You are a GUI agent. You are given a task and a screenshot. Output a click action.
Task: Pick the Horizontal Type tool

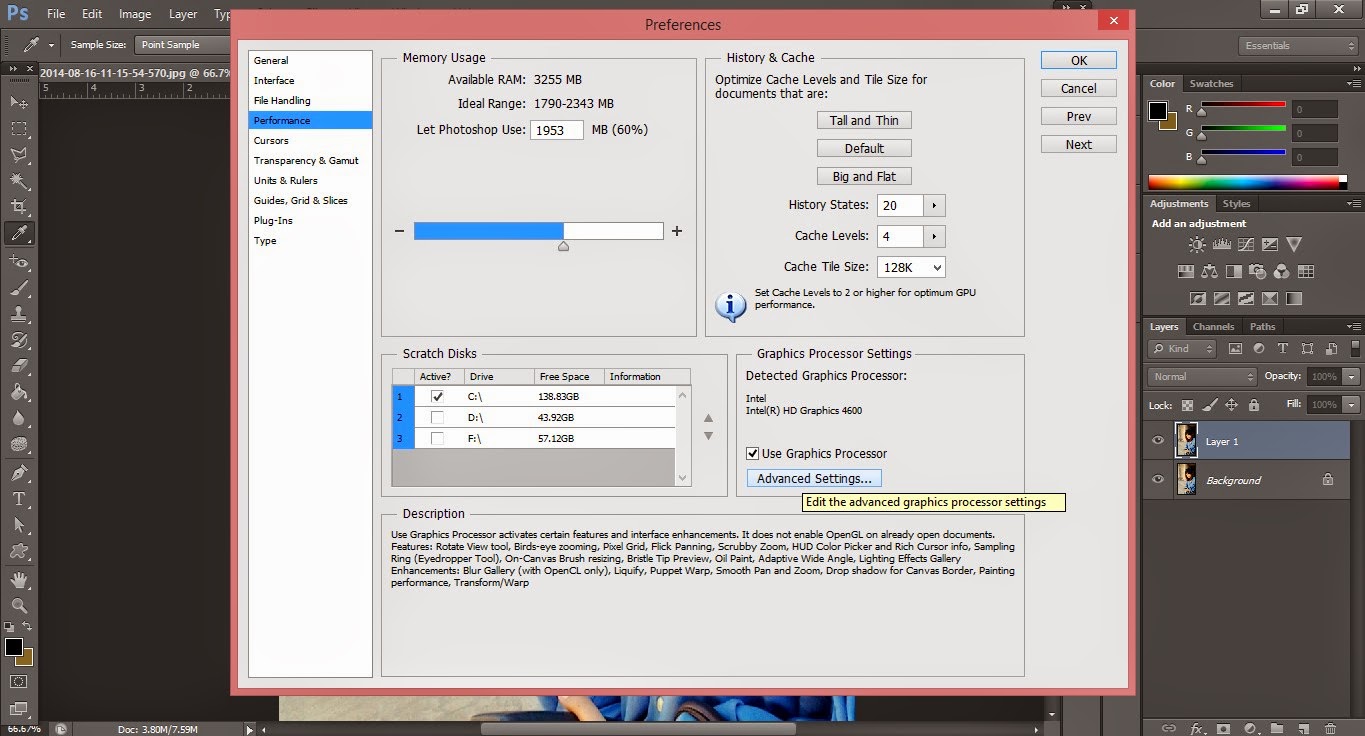(x=18, y=498)
